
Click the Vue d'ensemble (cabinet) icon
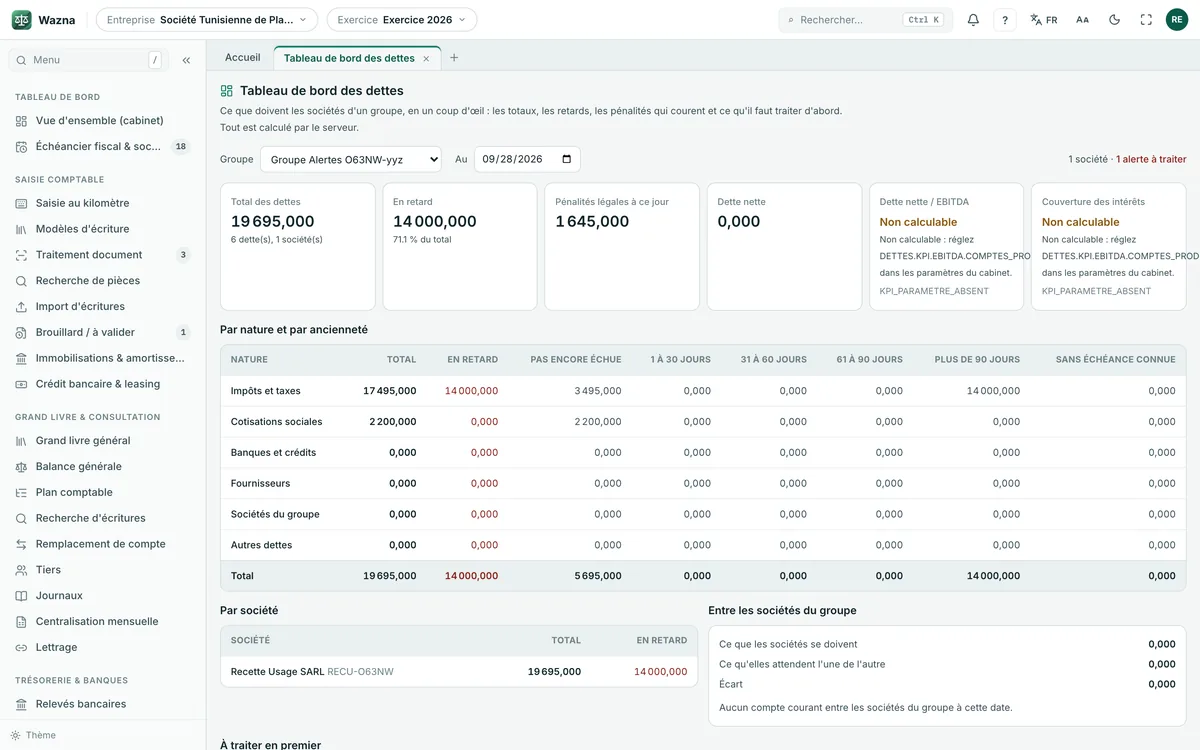[22, 121]
